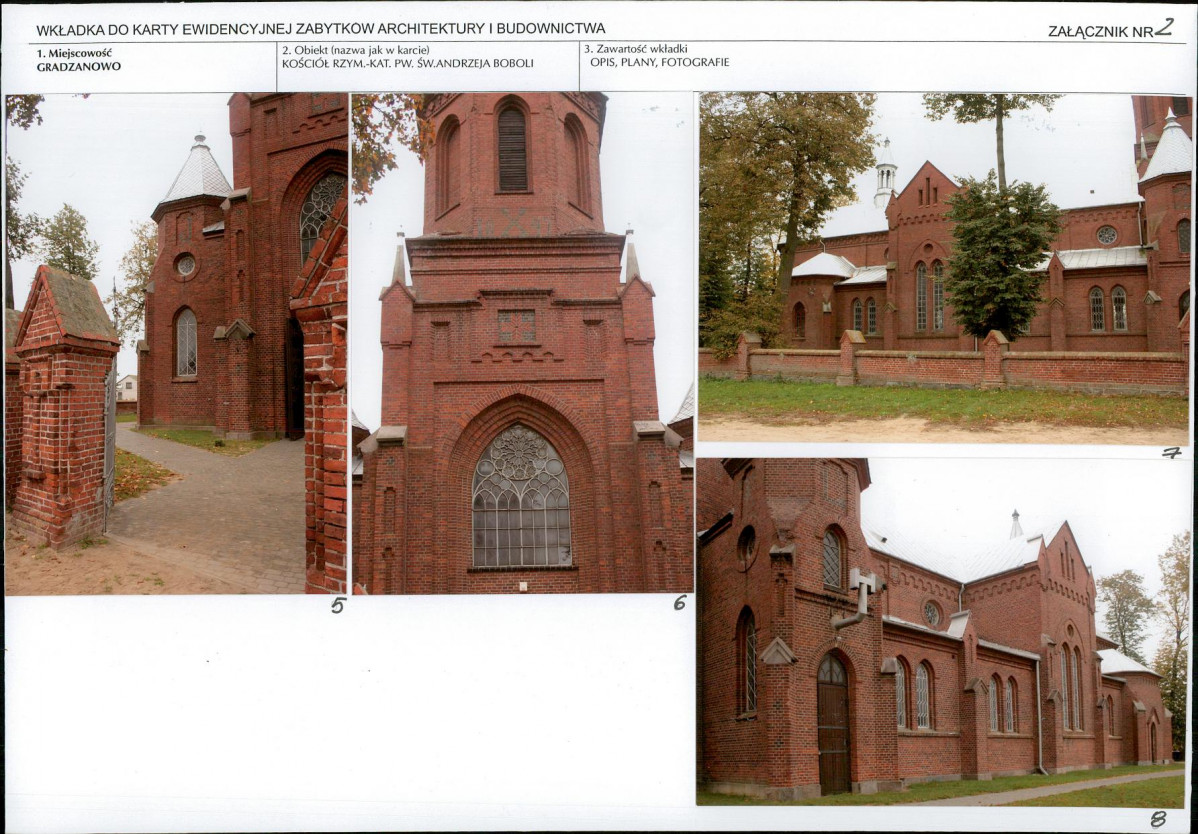Click the handwritten number 7 caption

coord(1171,452)
